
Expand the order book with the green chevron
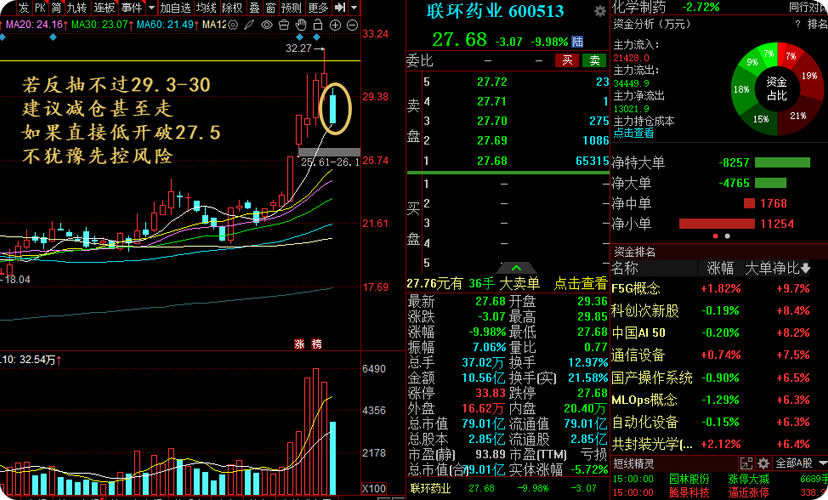(x=516, y=268)
